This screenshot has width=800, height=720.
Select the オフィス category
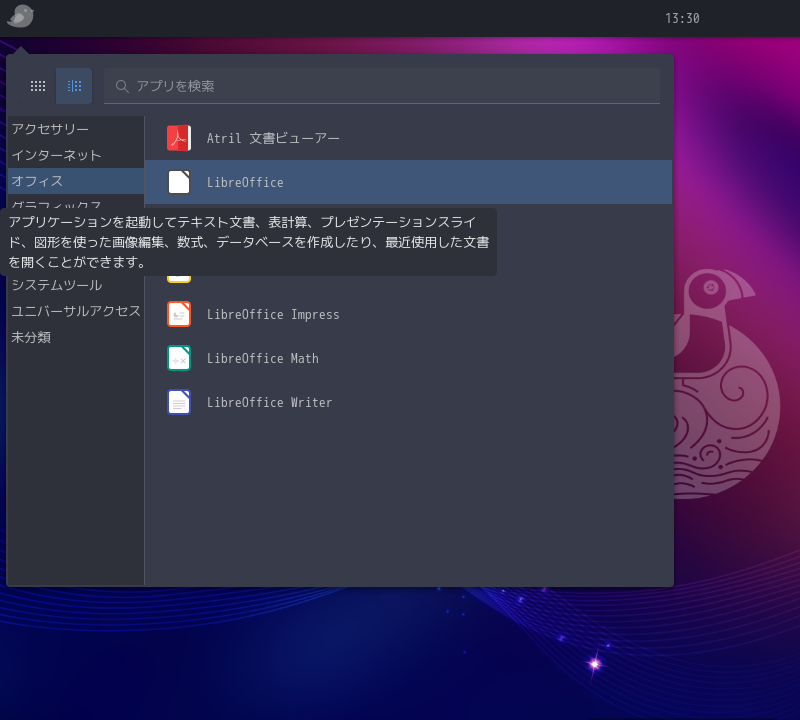pyautogui.click(x=76, y=181)
